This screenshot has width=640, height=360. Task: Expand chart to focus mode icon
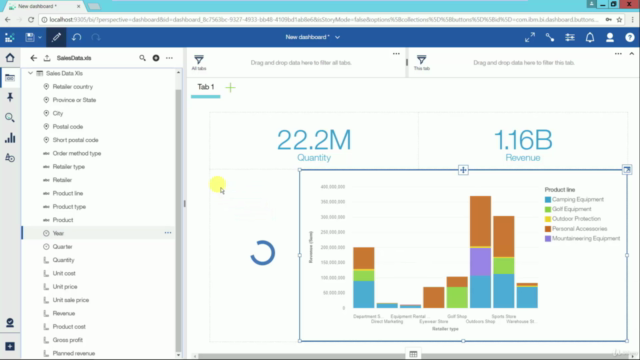pyautogui.click(x=627, y=169)
